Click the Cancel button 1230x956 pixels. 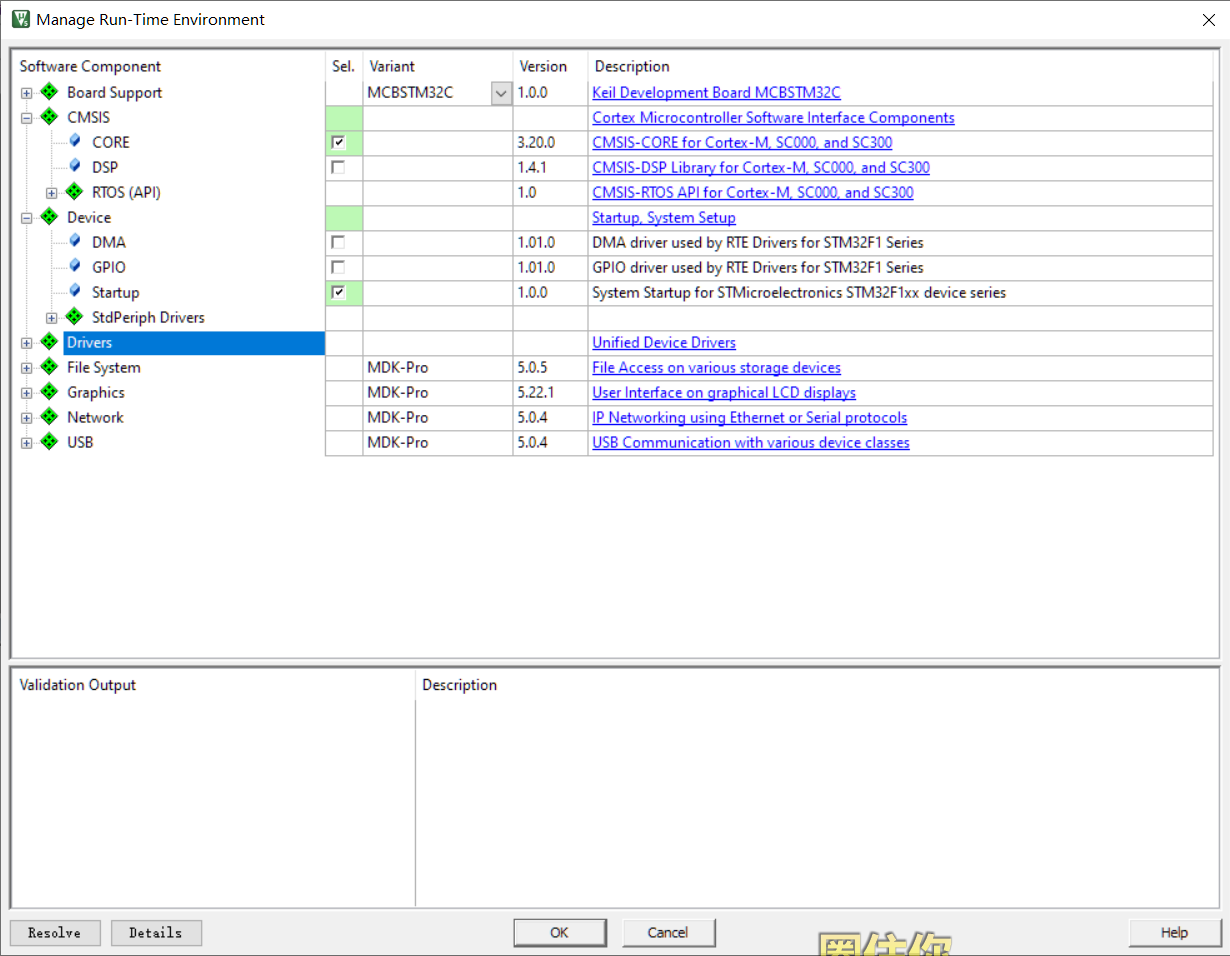coord(668,932)
